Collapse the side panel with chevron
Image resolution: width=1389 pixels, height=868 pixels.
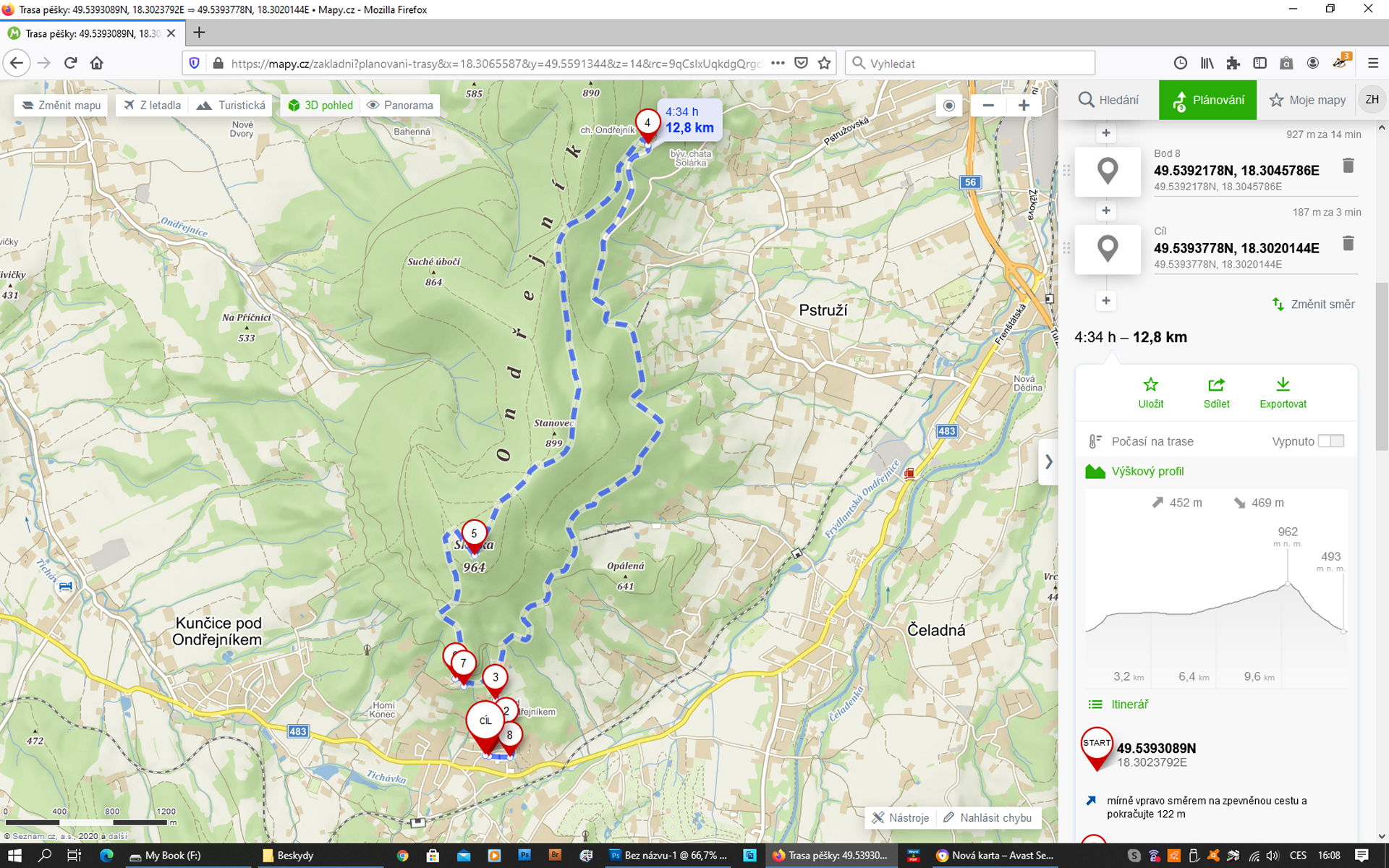pyautogui.click(x=1048, y=461)
